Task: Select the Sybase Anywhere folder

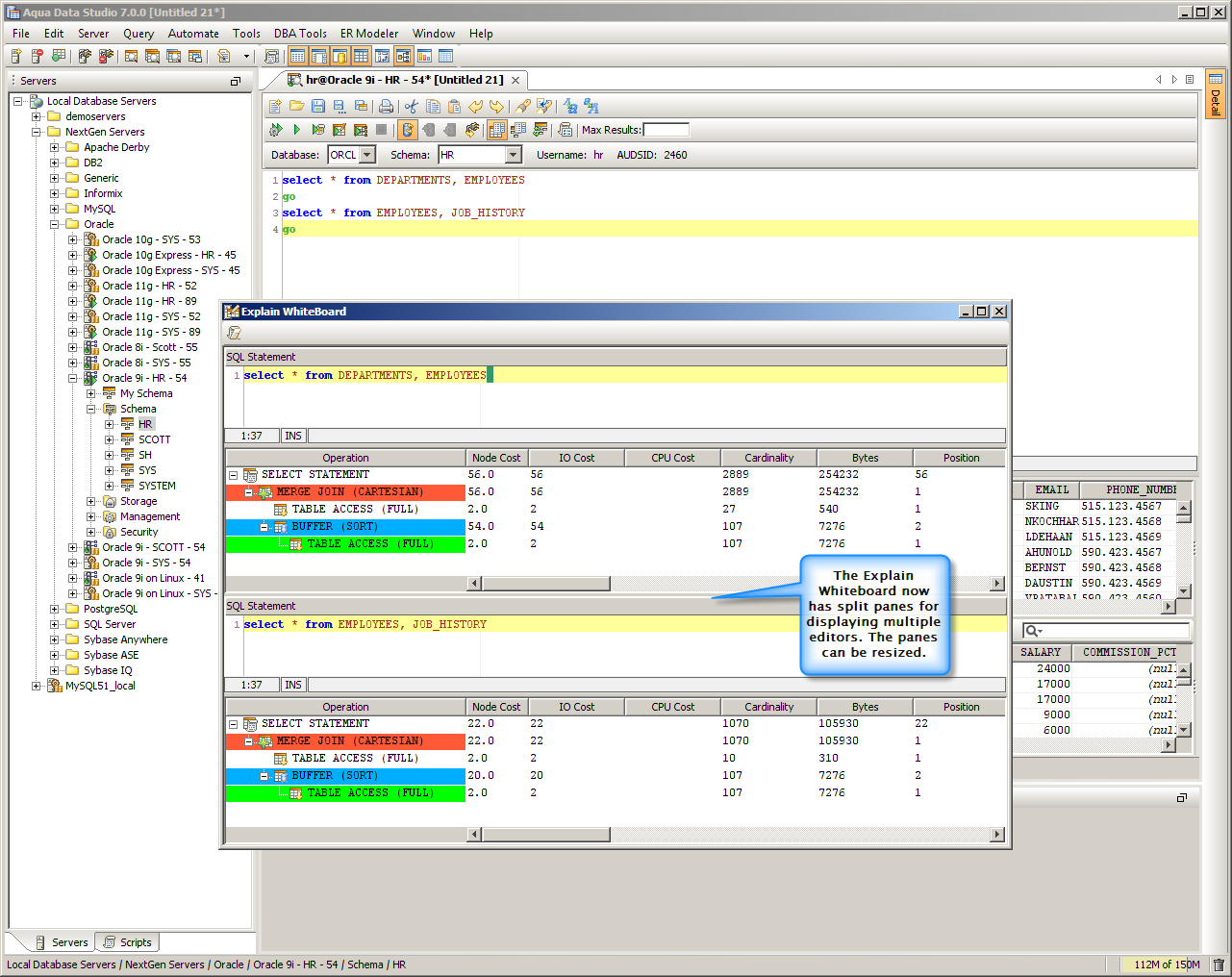Action: pyautogui.click(x=125, y=639)
